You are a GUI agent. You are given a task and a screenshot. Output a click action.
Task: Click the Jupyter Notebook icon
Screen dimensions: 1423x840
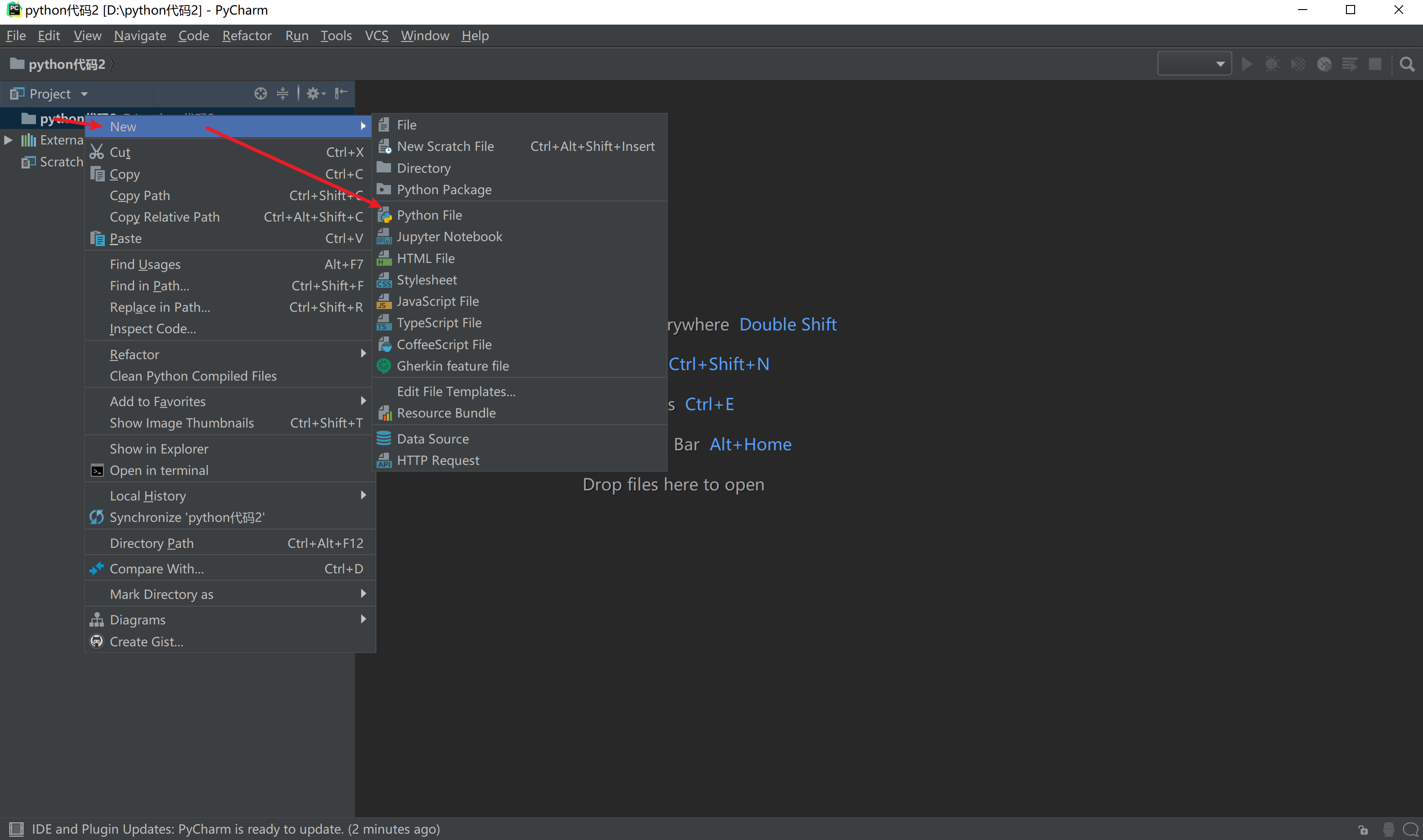click(384, 237)
